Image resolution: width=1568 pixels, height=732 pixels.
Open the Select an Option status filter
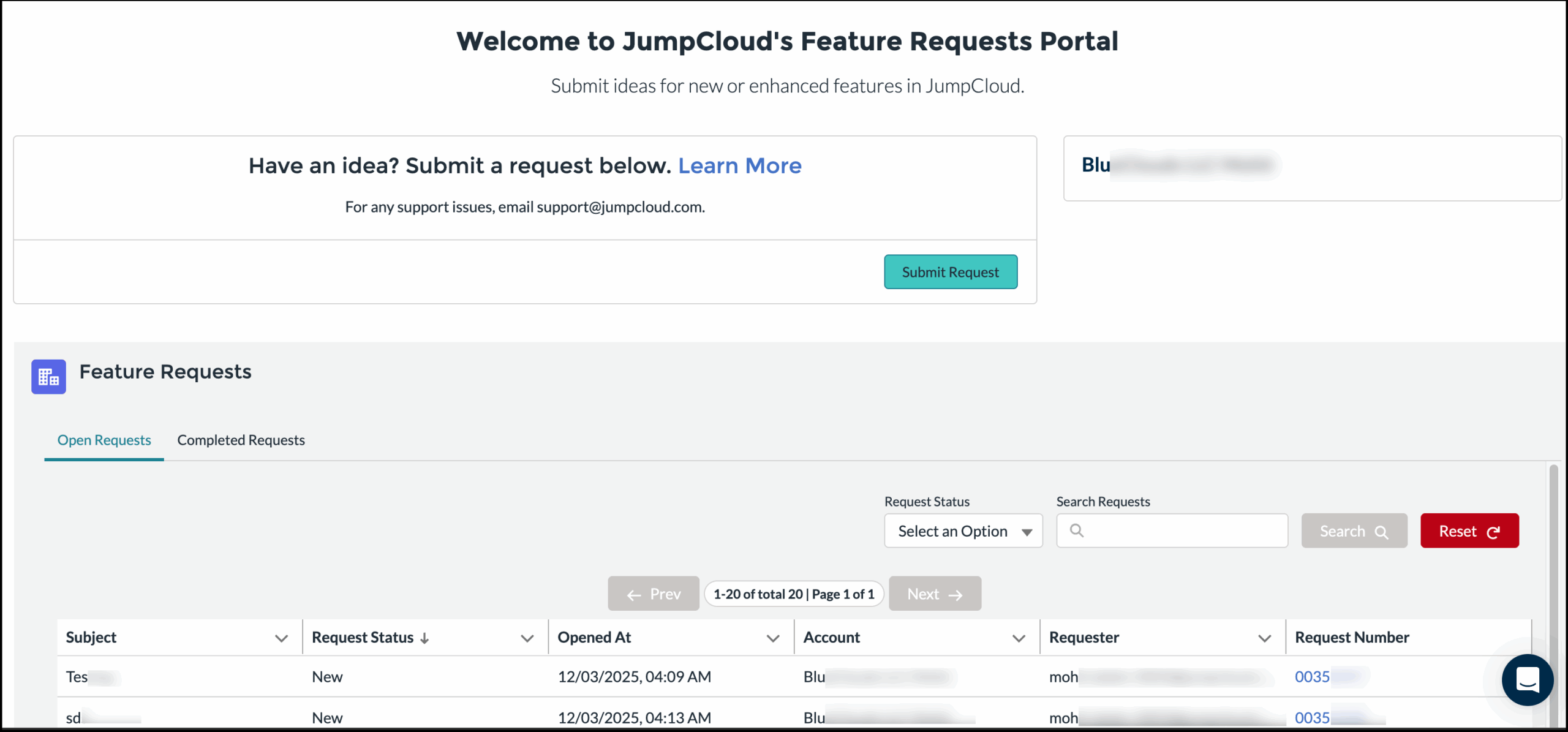click(963, 530)
